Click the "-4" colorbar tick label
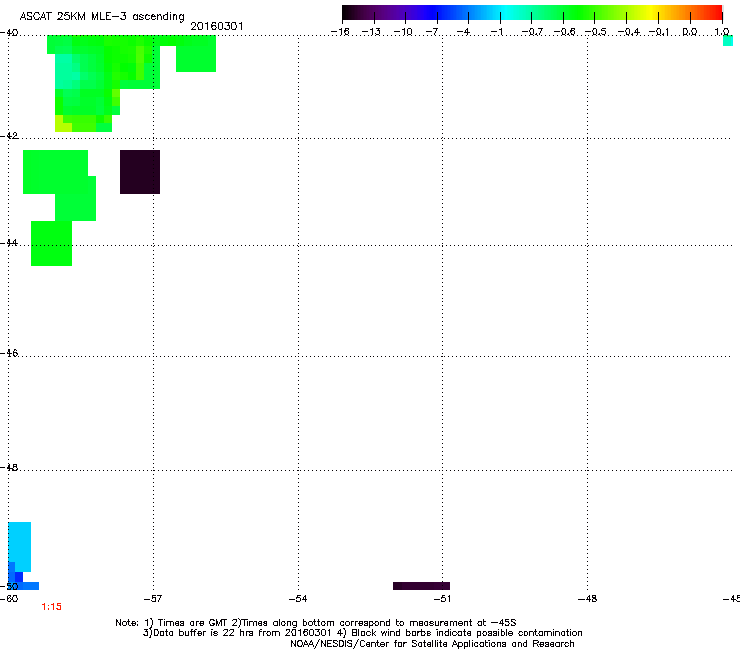Image resolution: width=740 pixels, height=650 pixels. pyautogui.click(x=463, y=32)
